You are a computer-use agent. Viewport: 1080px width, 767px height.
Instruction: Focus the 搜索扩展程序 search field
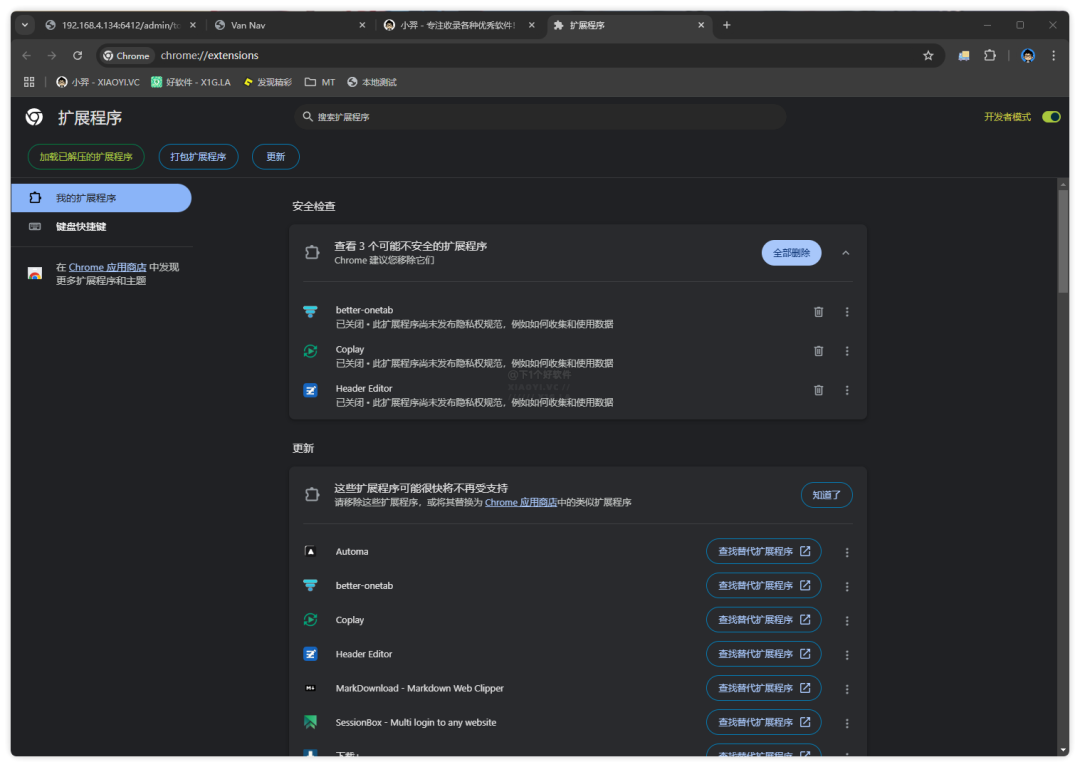pos(540,117)
